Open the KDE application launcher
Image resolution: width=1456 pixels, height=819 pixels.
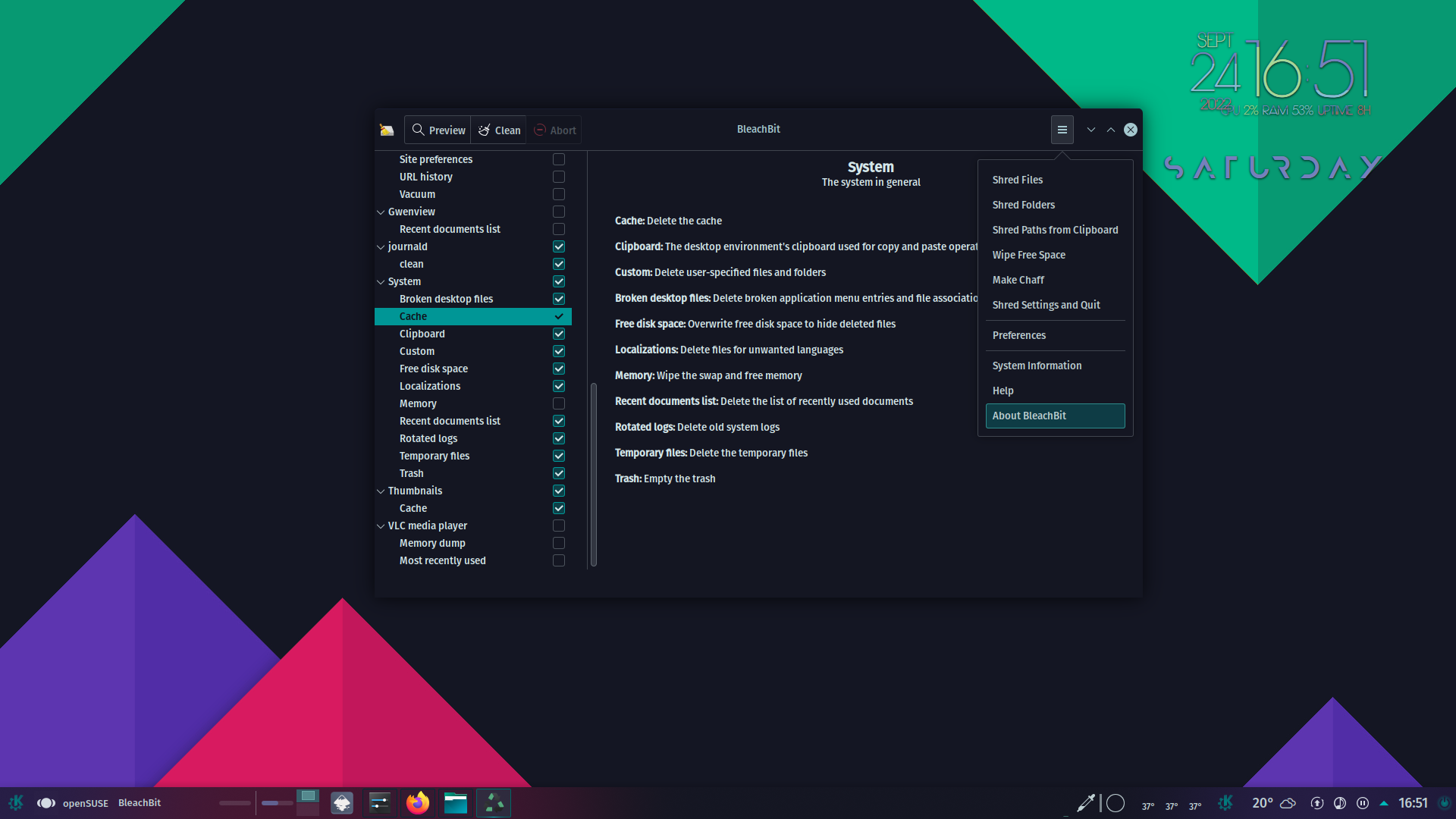tap(16, 802)
